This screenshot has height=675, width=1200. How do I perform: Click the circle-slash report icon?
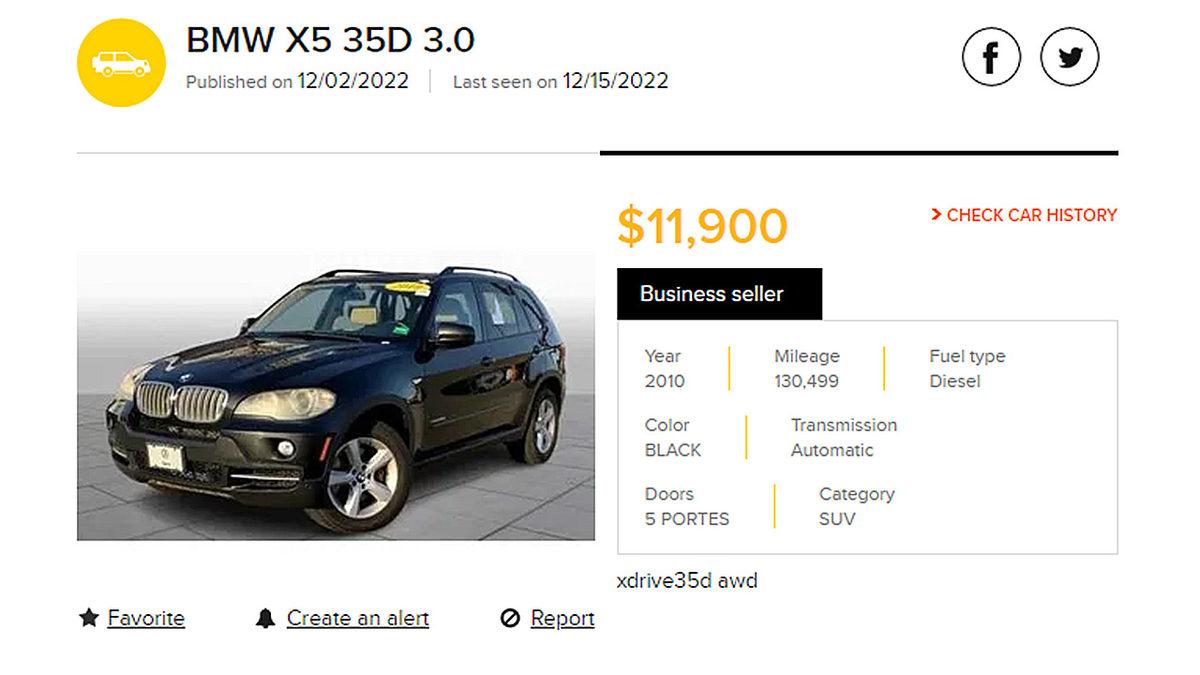point(510,619)
